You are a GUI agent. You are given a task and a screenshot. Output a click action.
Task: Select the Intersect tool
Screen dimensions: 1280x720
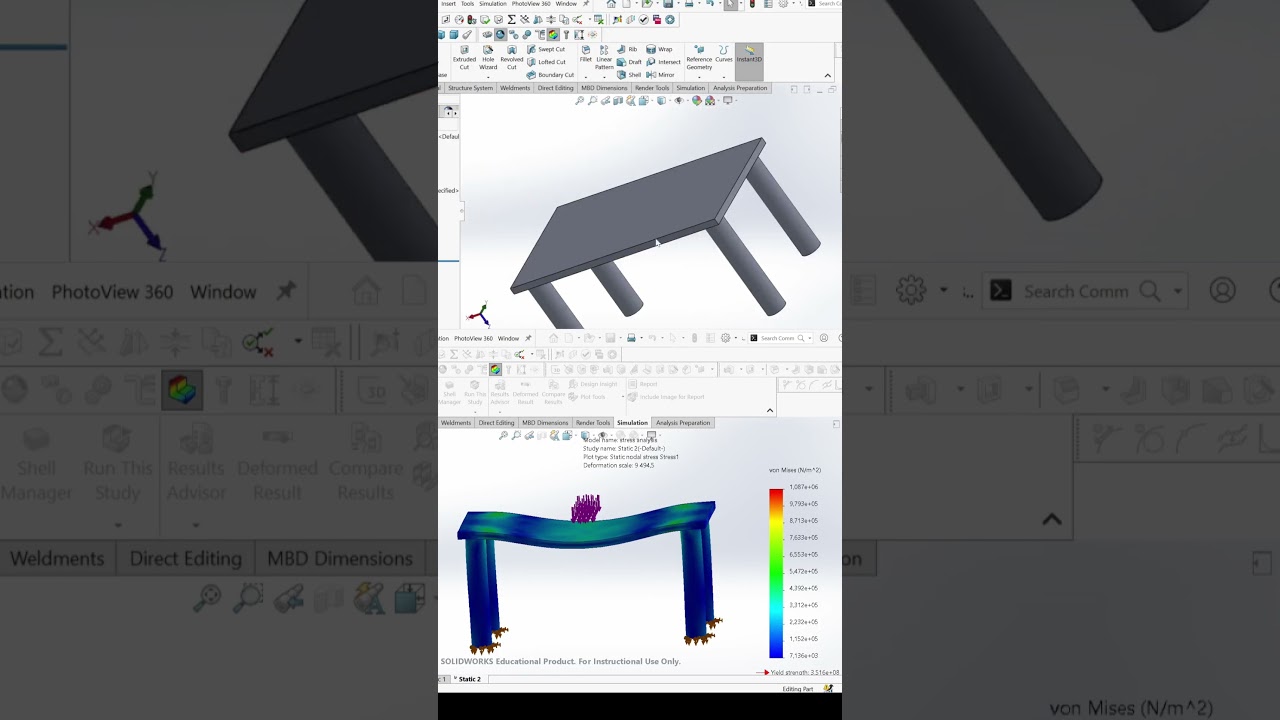(x=663, y=62)
